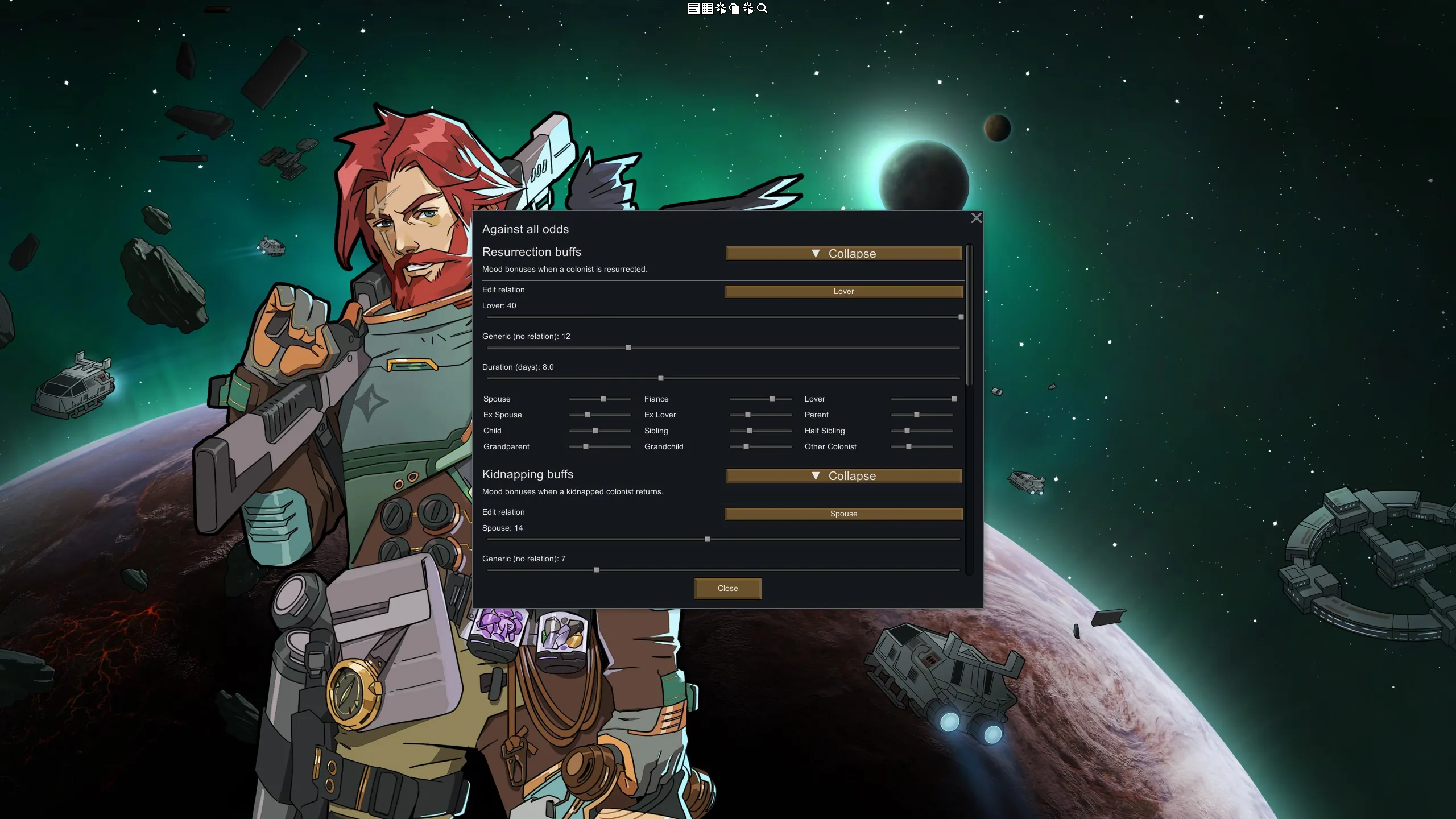The width and height of the screenshot is (1456, 819).
Task: Open the Spouse edit relation dropdown
Action: point(843,514)
